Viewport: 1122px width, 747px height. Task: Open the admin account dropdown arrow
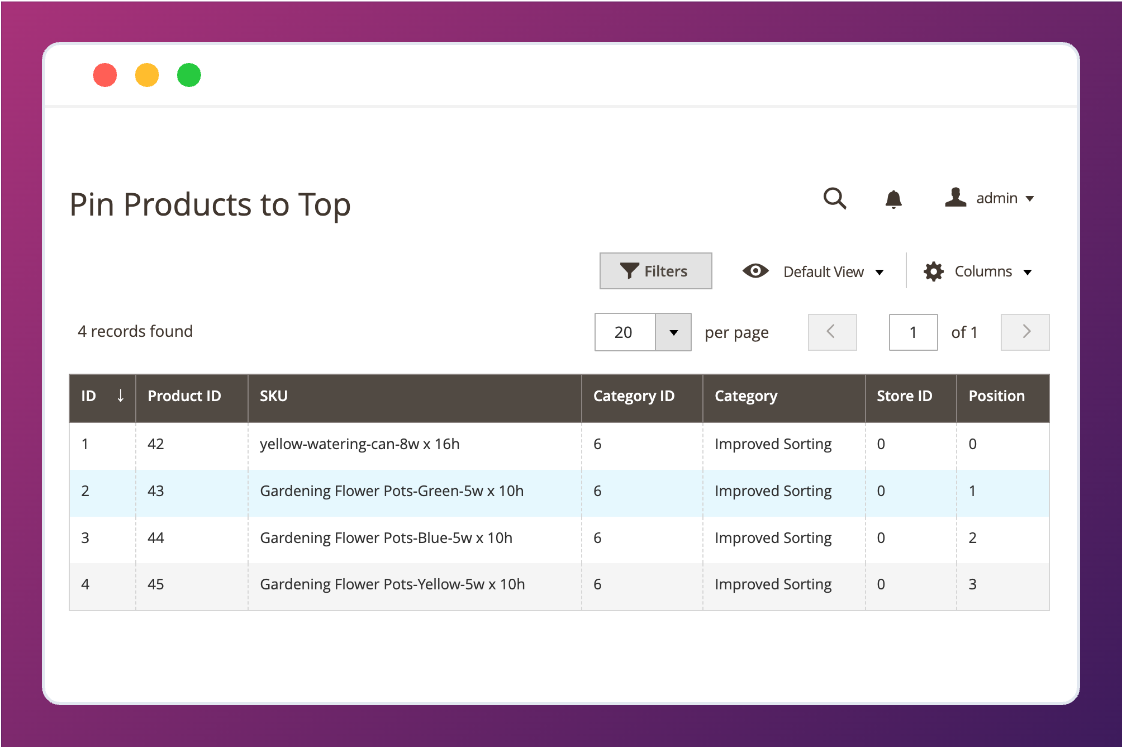1030,199
